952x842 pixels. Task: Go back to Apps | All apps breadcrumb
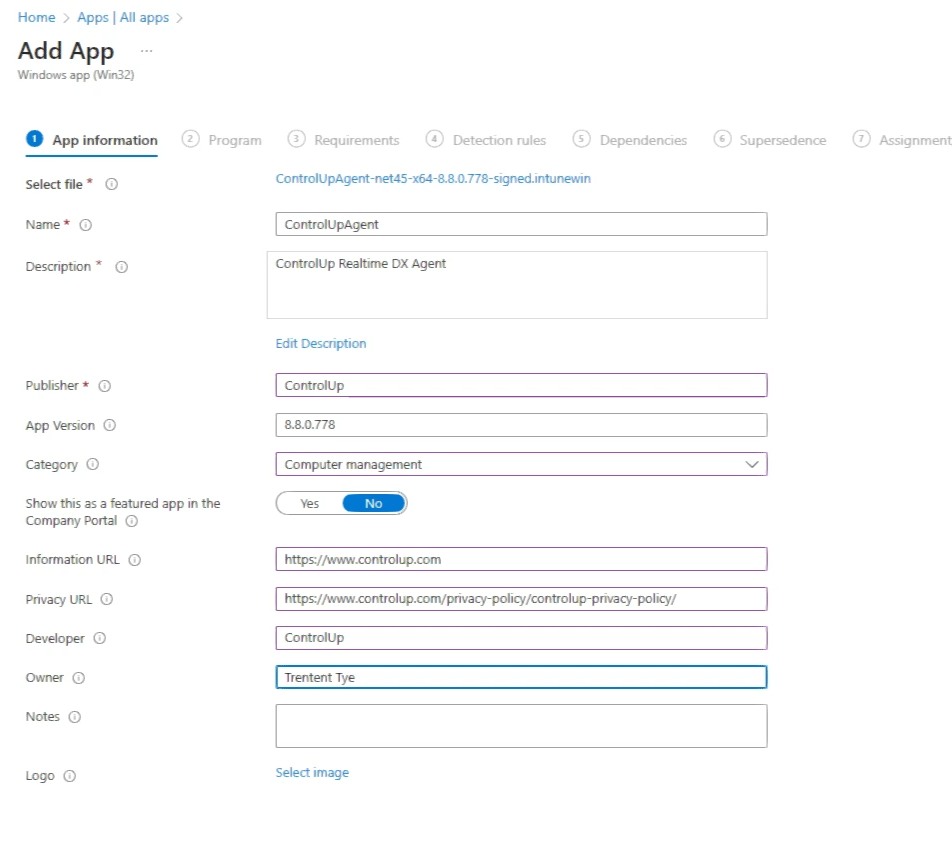[x=123, y=18]
